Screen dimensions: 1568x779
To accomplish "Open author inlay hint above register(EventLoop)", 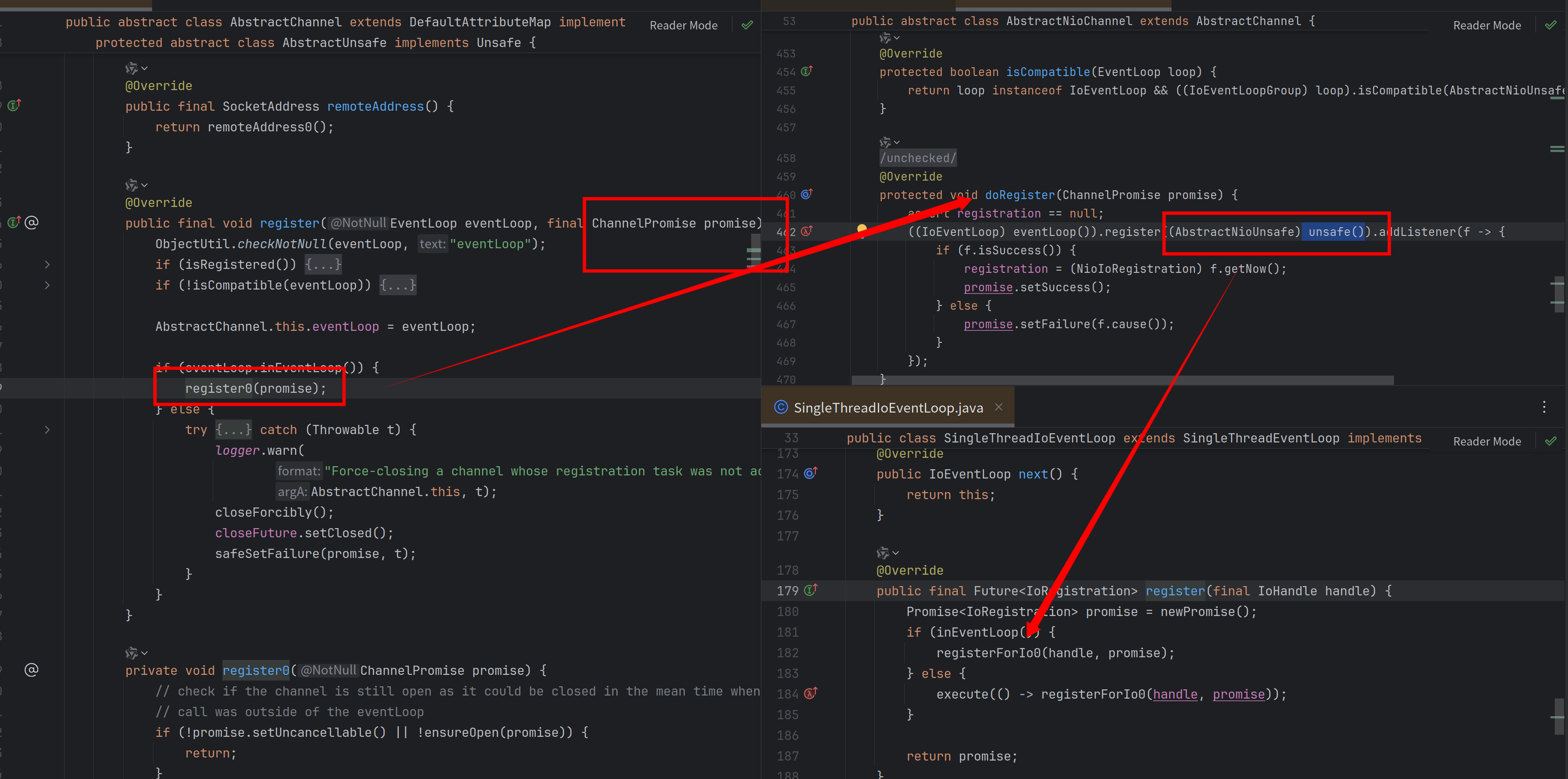I will coord(136,185).
